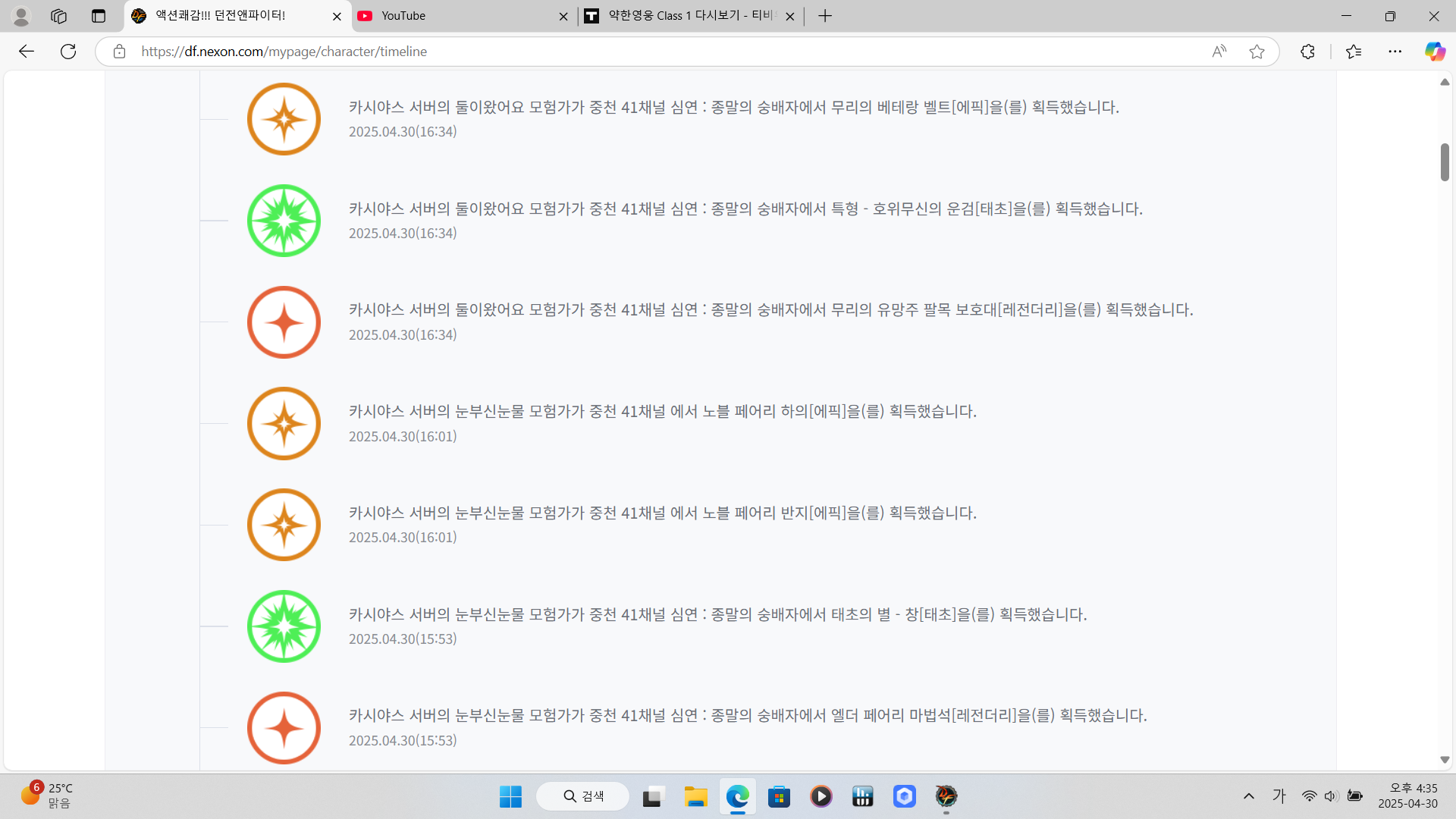The width and height of the screenshot is (1456, 819).
Task: Open browser Extensions icon
Action: pos(1307,52)
